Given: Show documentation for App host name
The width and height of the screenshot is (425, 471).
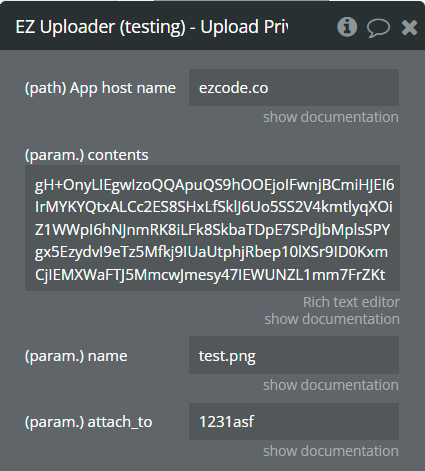Looking at the screenshot, I should 331,117.
